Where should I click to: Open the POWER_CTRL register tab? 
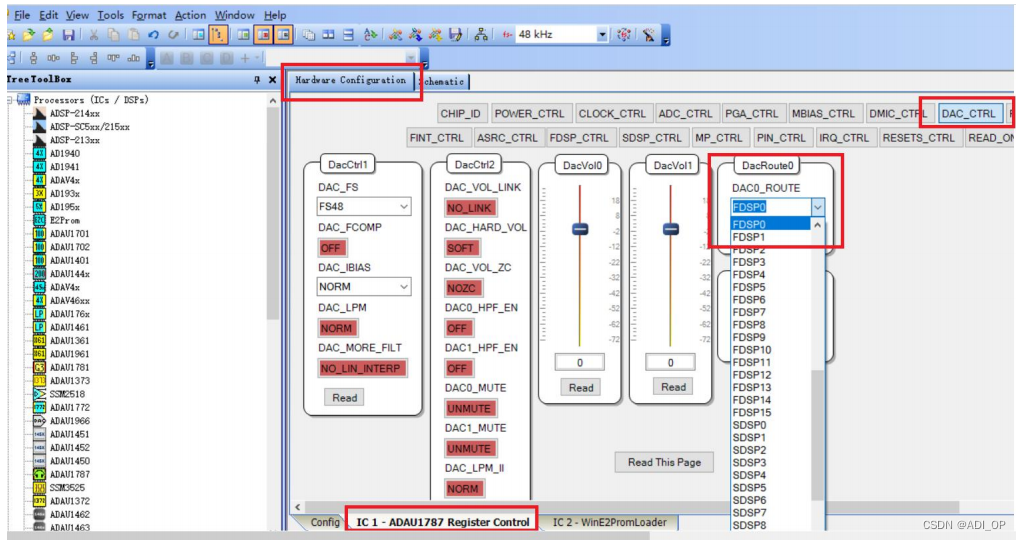529,113
